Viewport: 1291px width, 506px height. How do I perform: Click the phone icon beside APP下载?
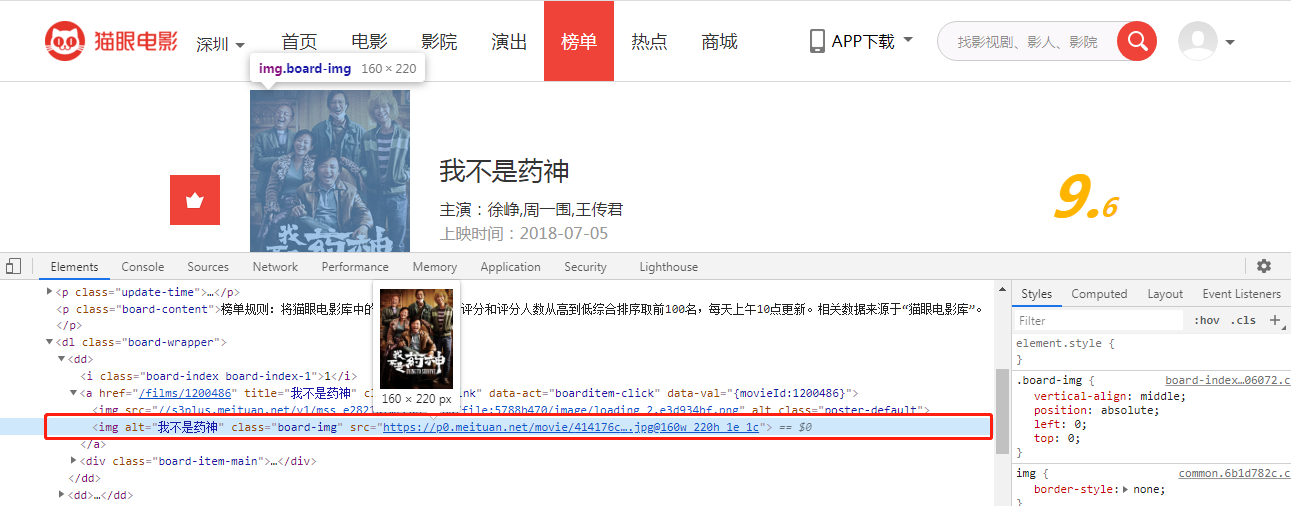(x=816, y=41)
